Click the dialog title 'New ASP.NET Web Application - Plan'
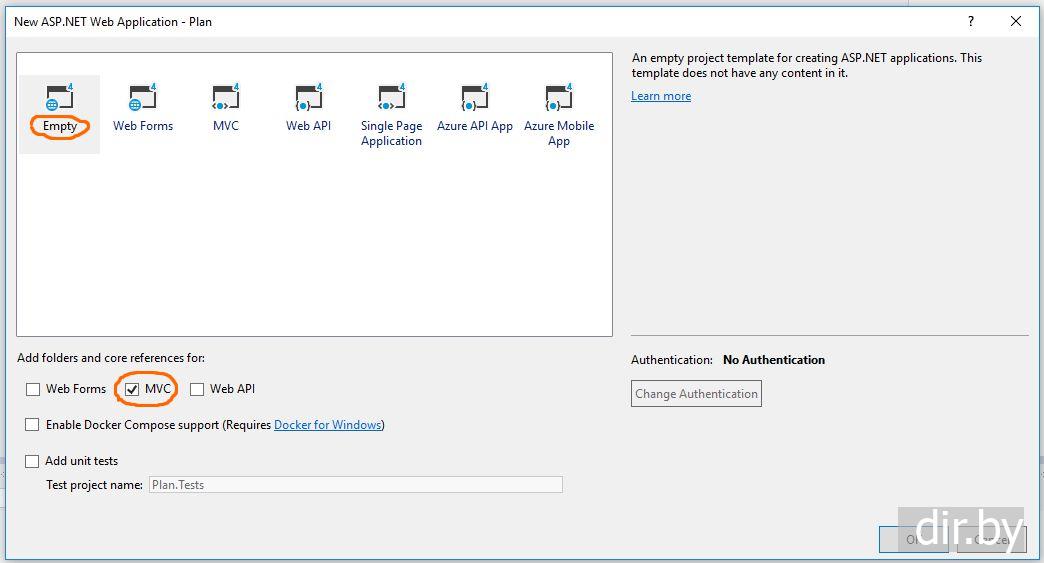1044x563 pixels. 113,22
